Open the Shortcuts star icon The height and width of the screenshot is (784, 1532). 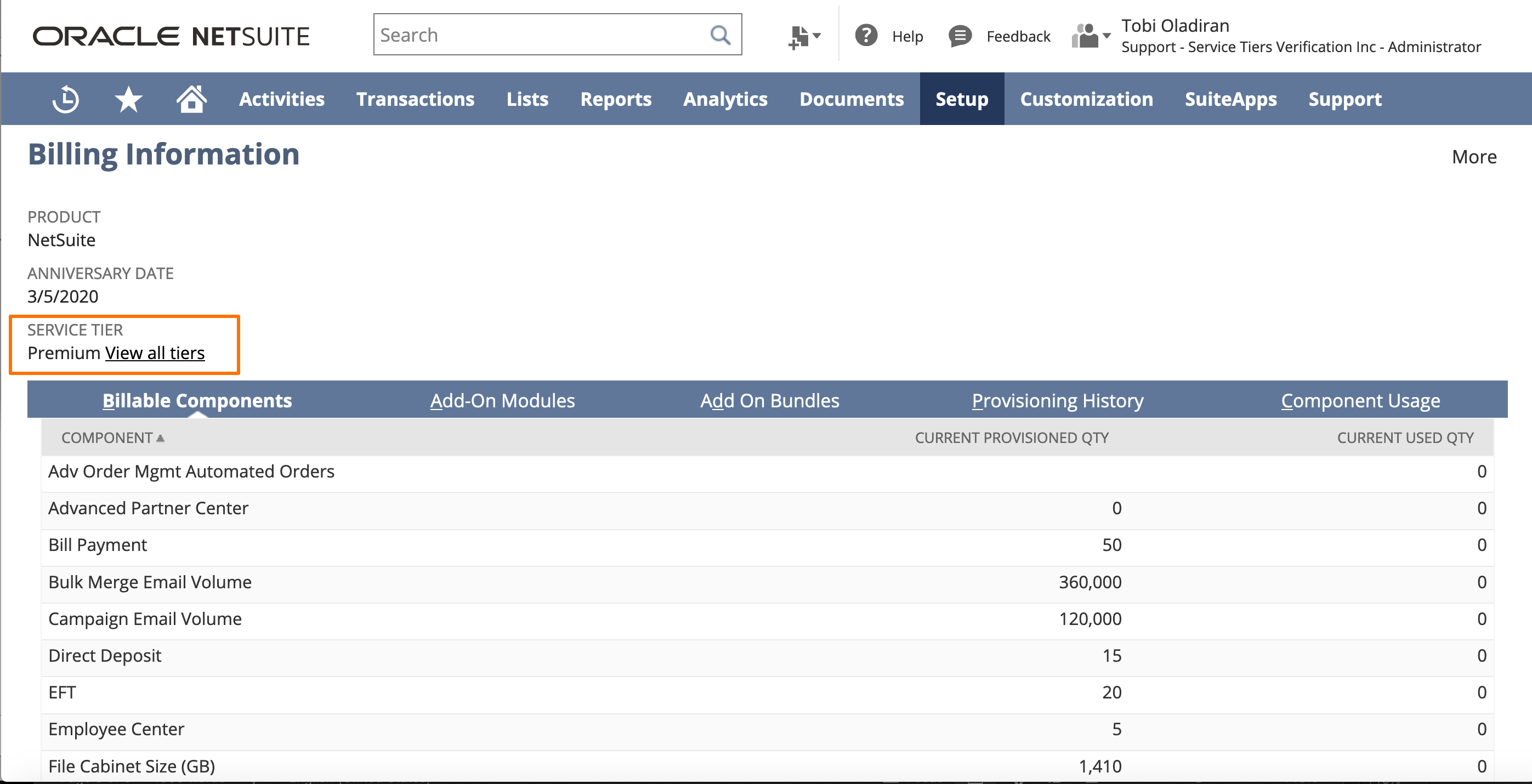128,99
